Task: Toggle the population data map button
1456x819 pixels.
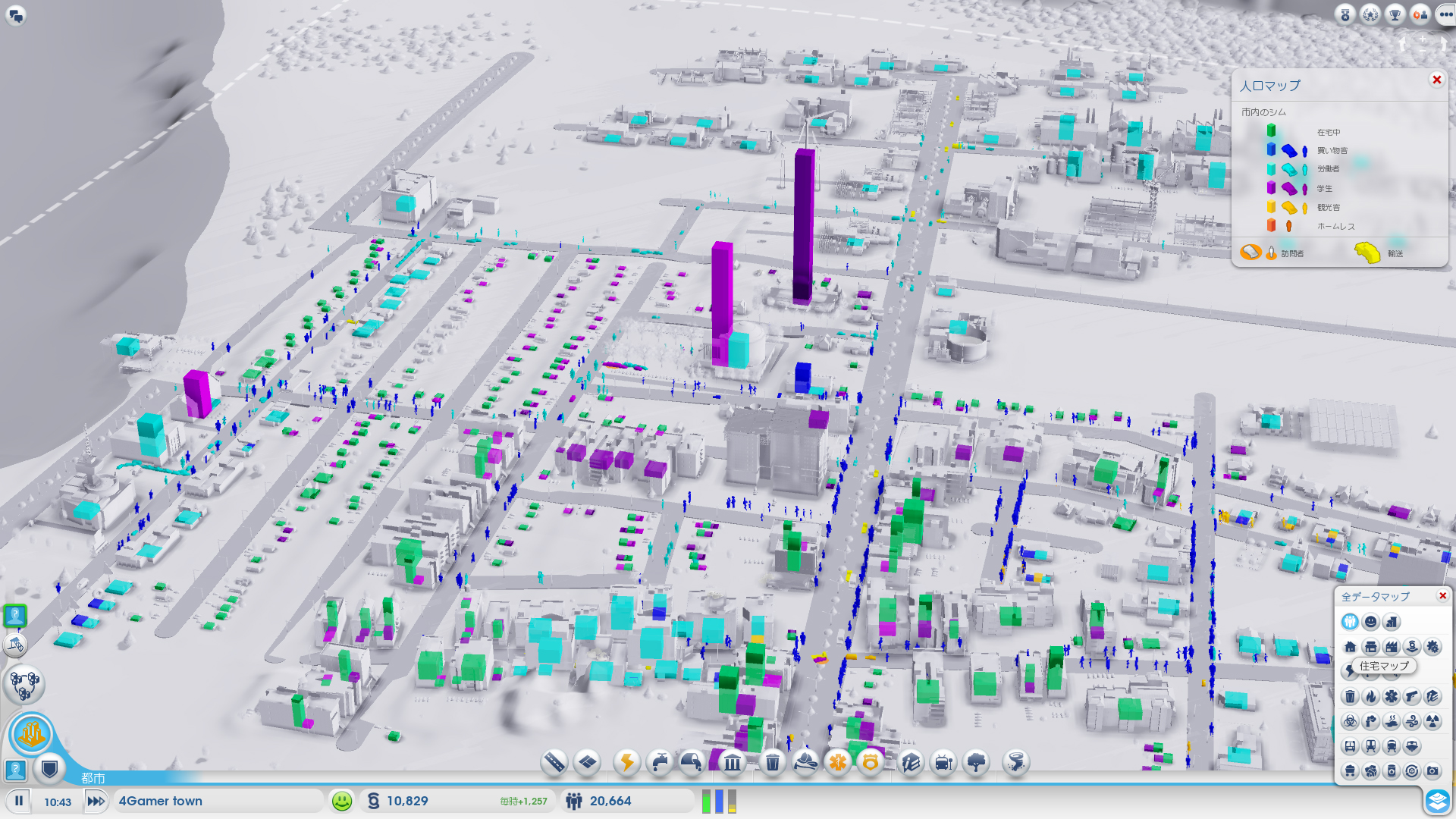Action: (x=1350, y=622)
